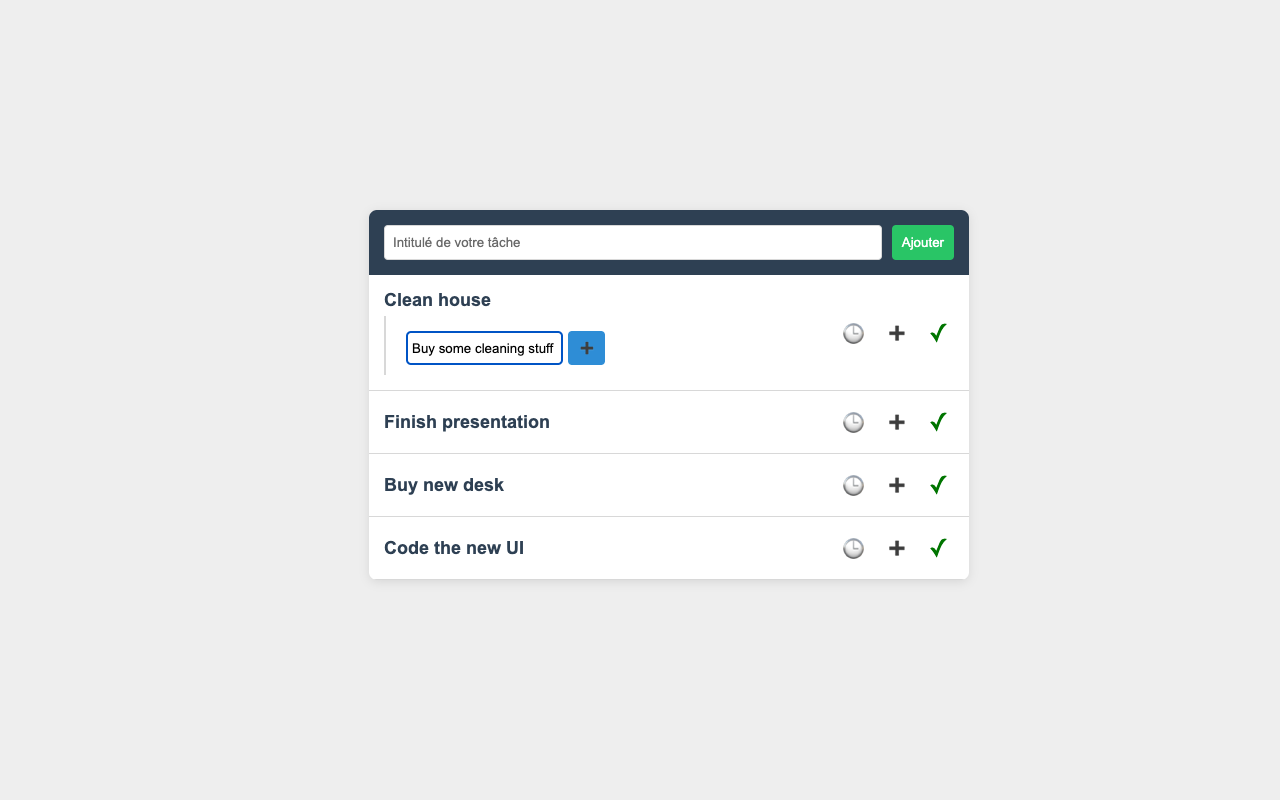Click the clock icon for Buy new desk
The width and height of the screenshot is (1280, 800).
coord(853,485)
